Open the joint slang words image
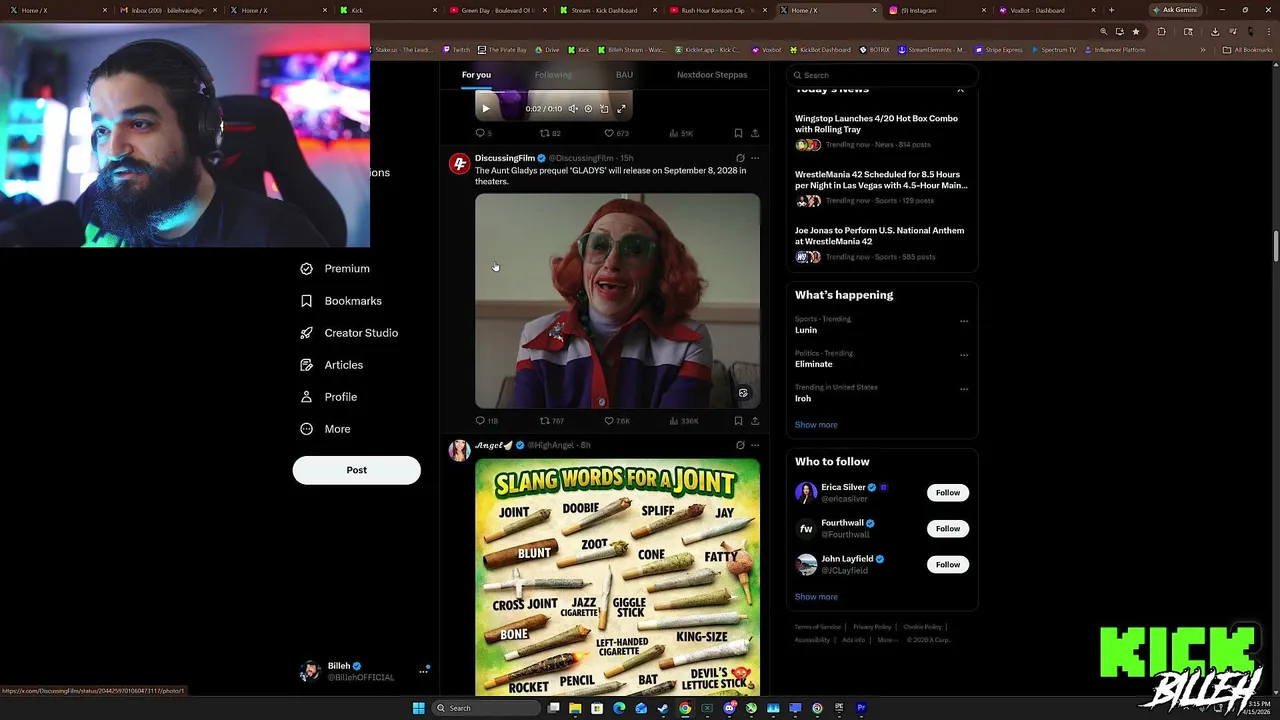Viewport: 1280px width, 720px height. pyautogui.click(x=617, y=577)
